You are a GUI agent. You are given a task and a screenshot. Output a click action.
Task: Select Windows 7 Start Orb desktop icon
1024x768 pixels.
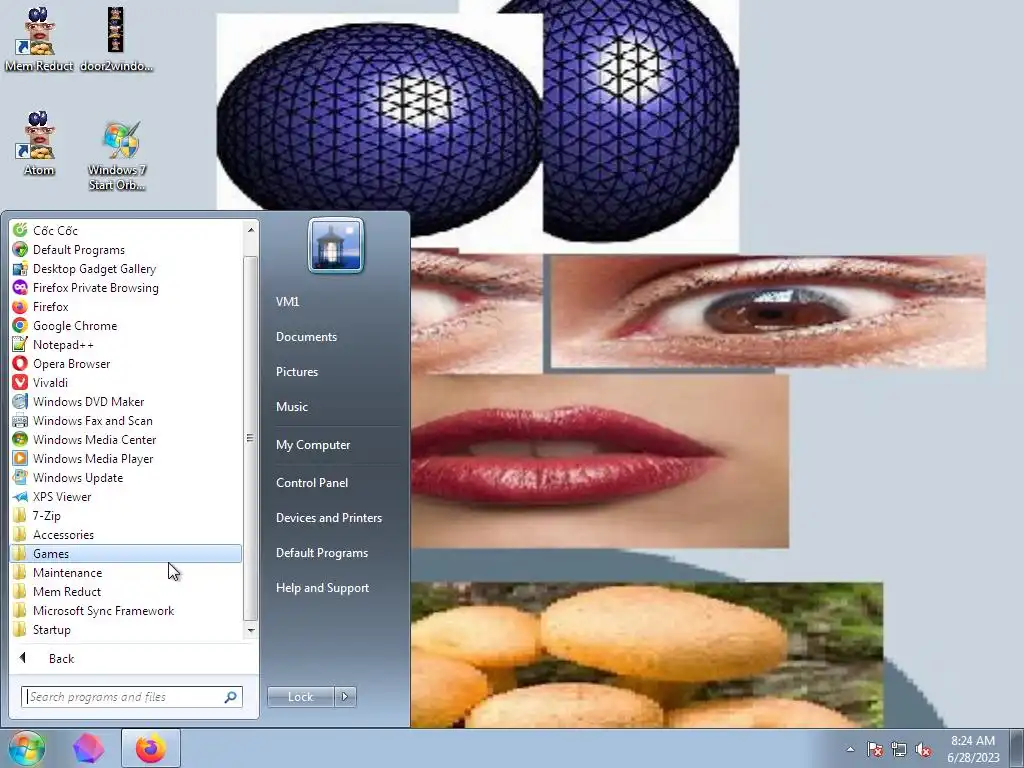[117, 155]
